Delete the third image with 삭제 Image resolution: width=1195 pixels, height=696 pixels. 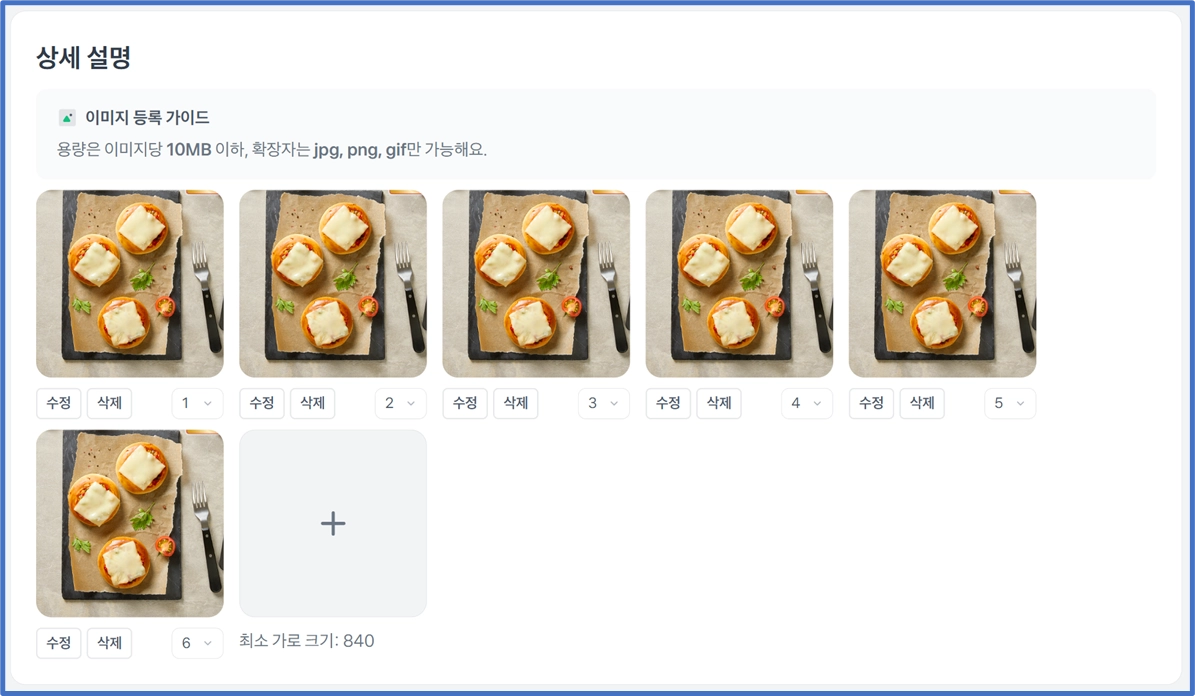pyautogui.click(x=516, y=403)
